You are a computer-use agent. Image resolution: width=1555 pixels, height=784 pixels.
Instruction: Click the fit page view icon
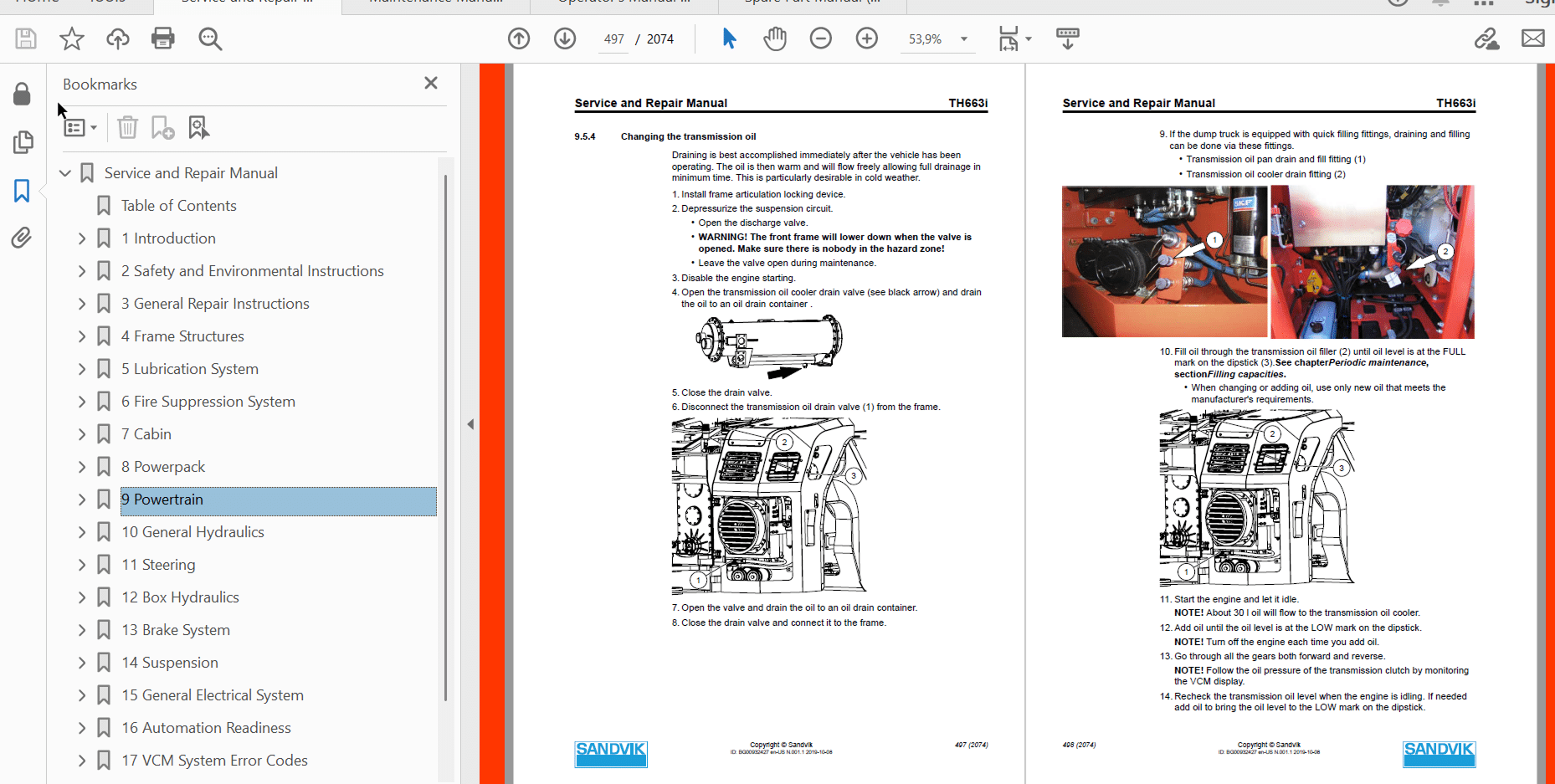tap(1008, 38)
